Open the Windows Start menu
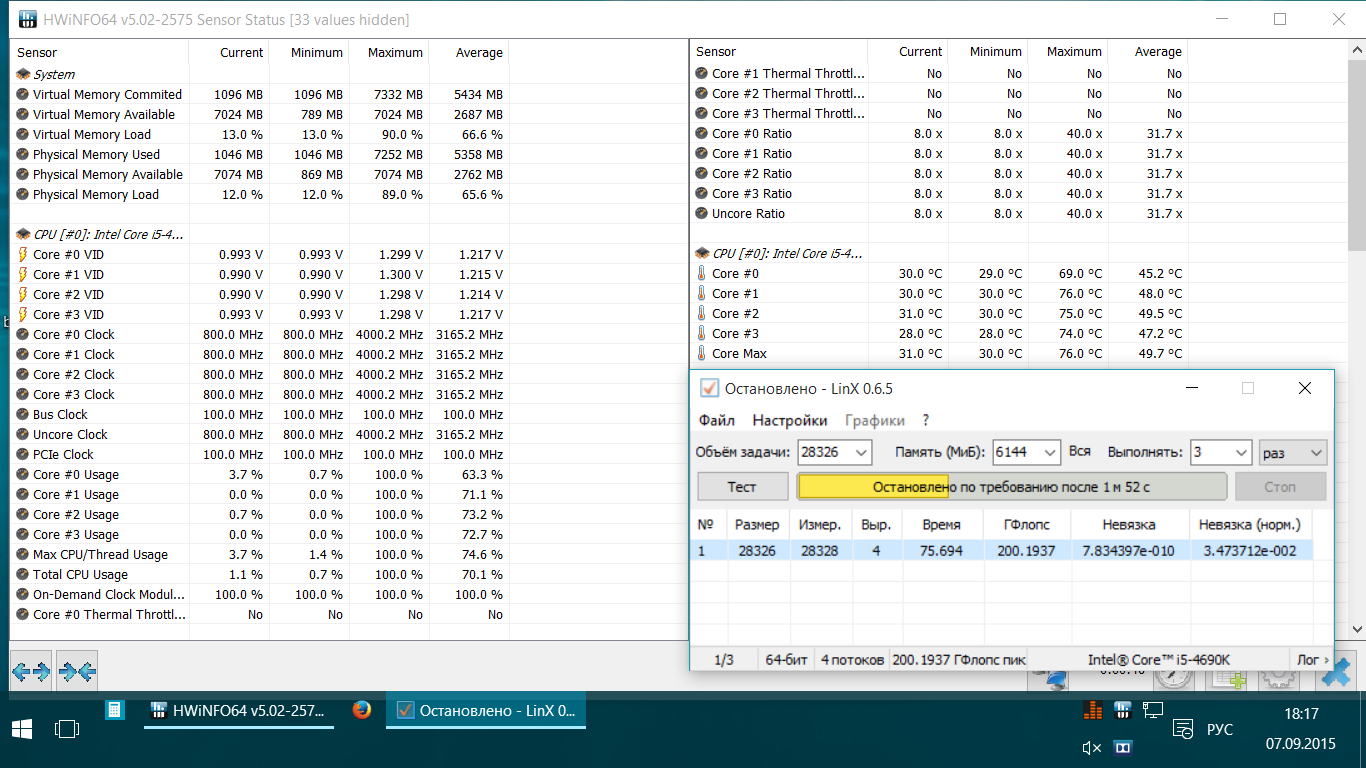The height and width of the screenshot is (768, 1366). pos(21,729)
